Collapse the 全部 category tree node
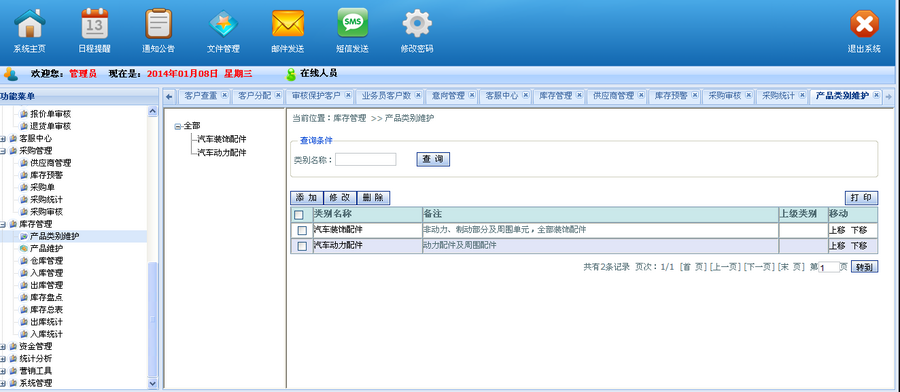 click(178, 126)
